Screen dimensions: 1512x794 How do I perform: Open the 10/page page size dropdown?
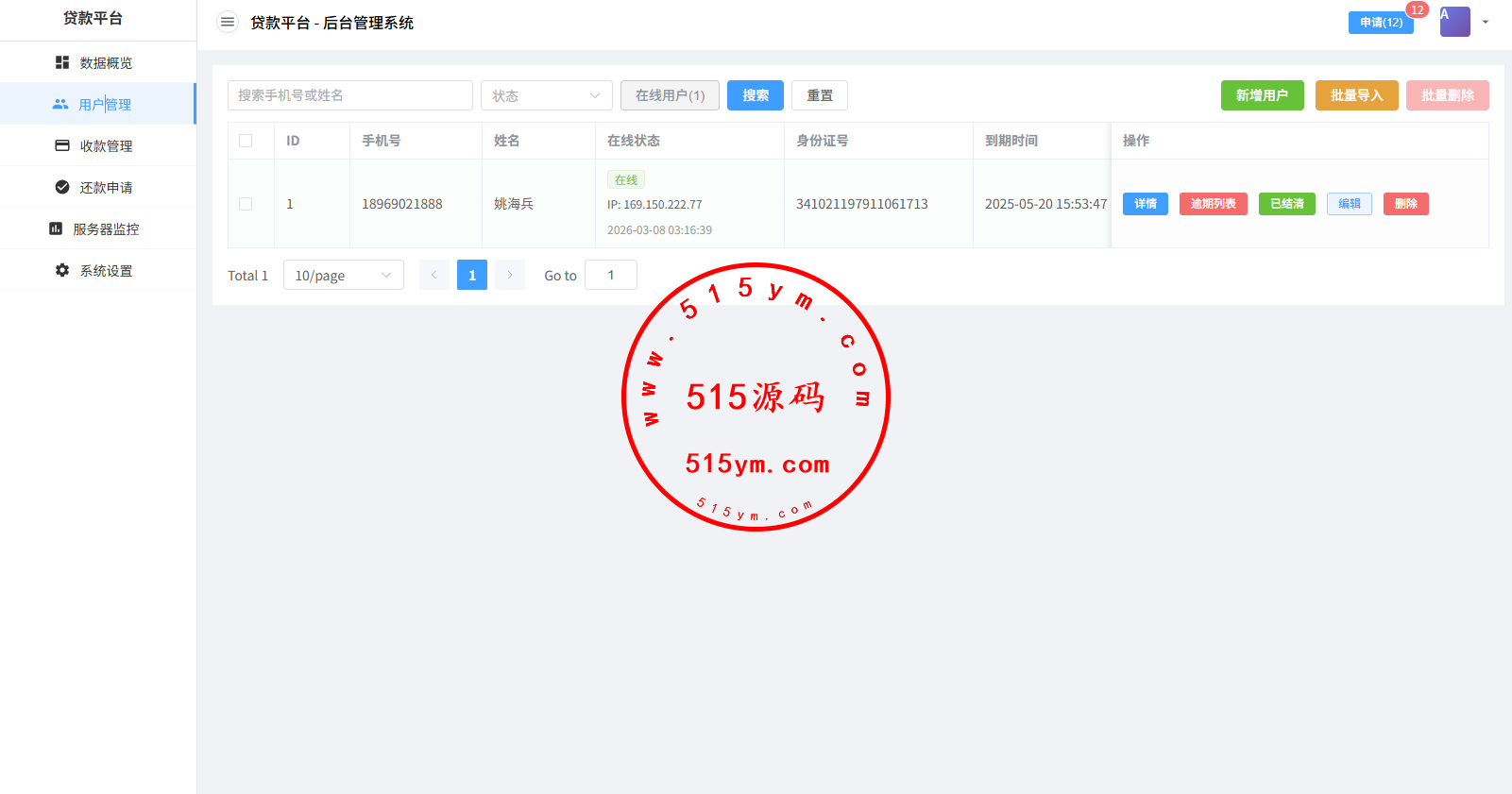click(x=343, y=275)
